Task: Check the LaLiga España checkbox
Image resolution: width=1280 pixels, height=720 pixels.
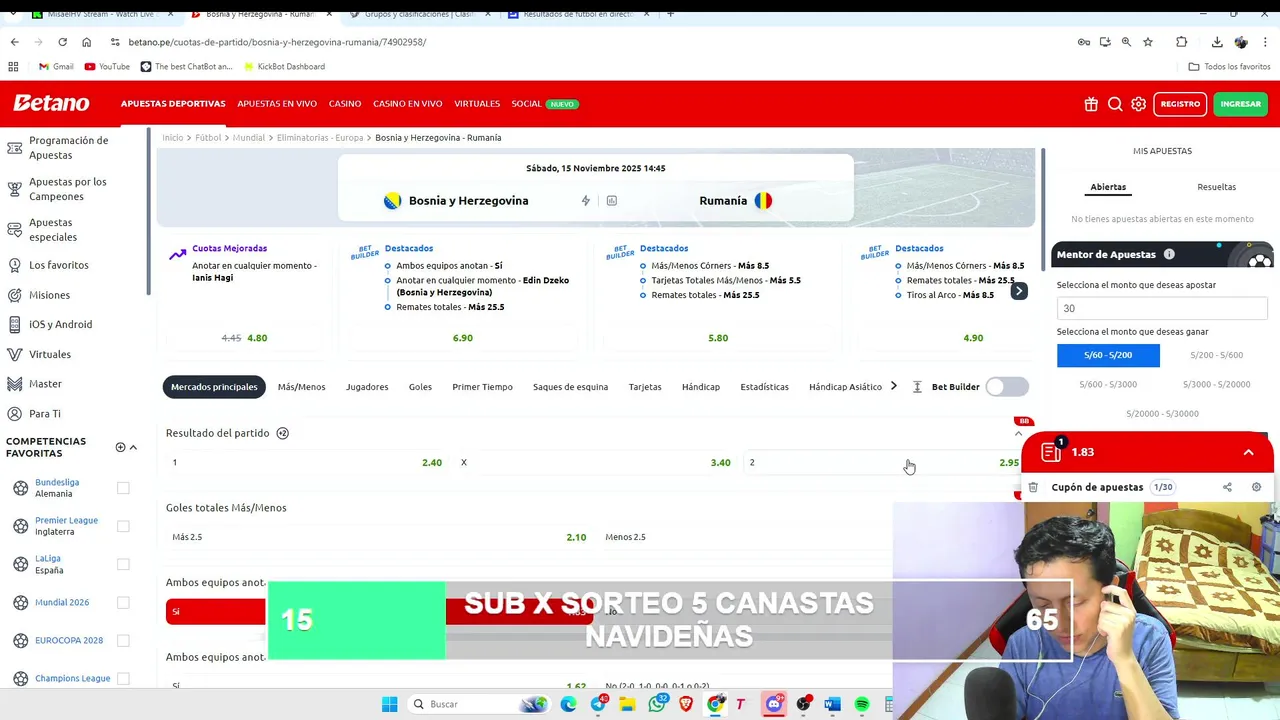Action: pyautogui.click(x=123, y=564)
